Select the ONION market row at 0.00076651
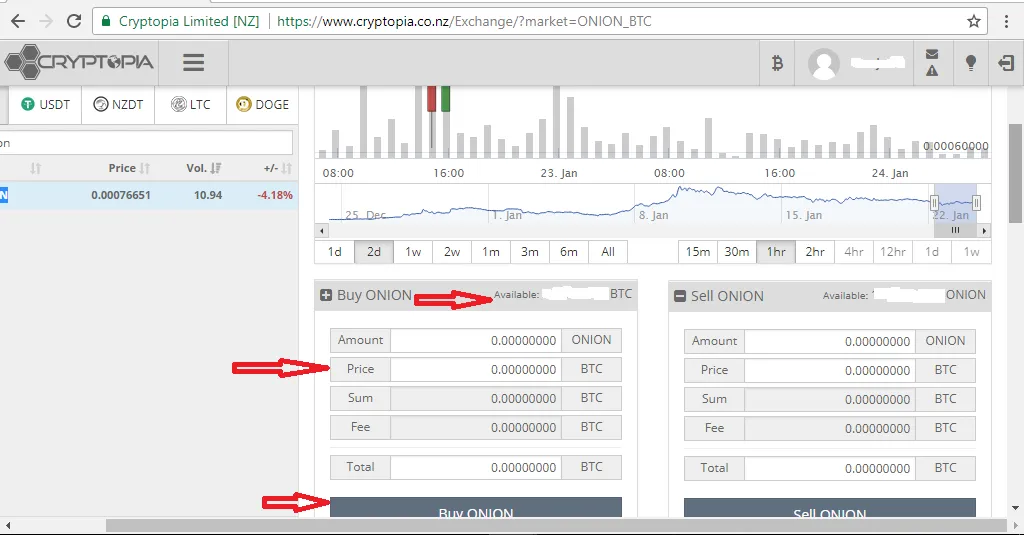This screenshot has height=535, width=1024. (149, 195)
